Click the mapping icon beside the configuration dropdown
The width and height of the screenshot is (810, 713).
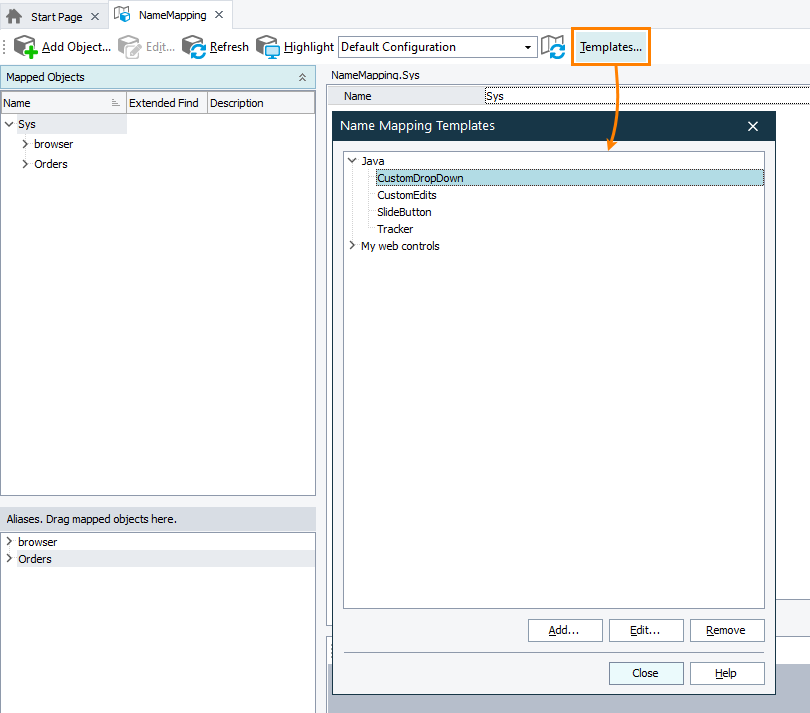coord(553,46)
